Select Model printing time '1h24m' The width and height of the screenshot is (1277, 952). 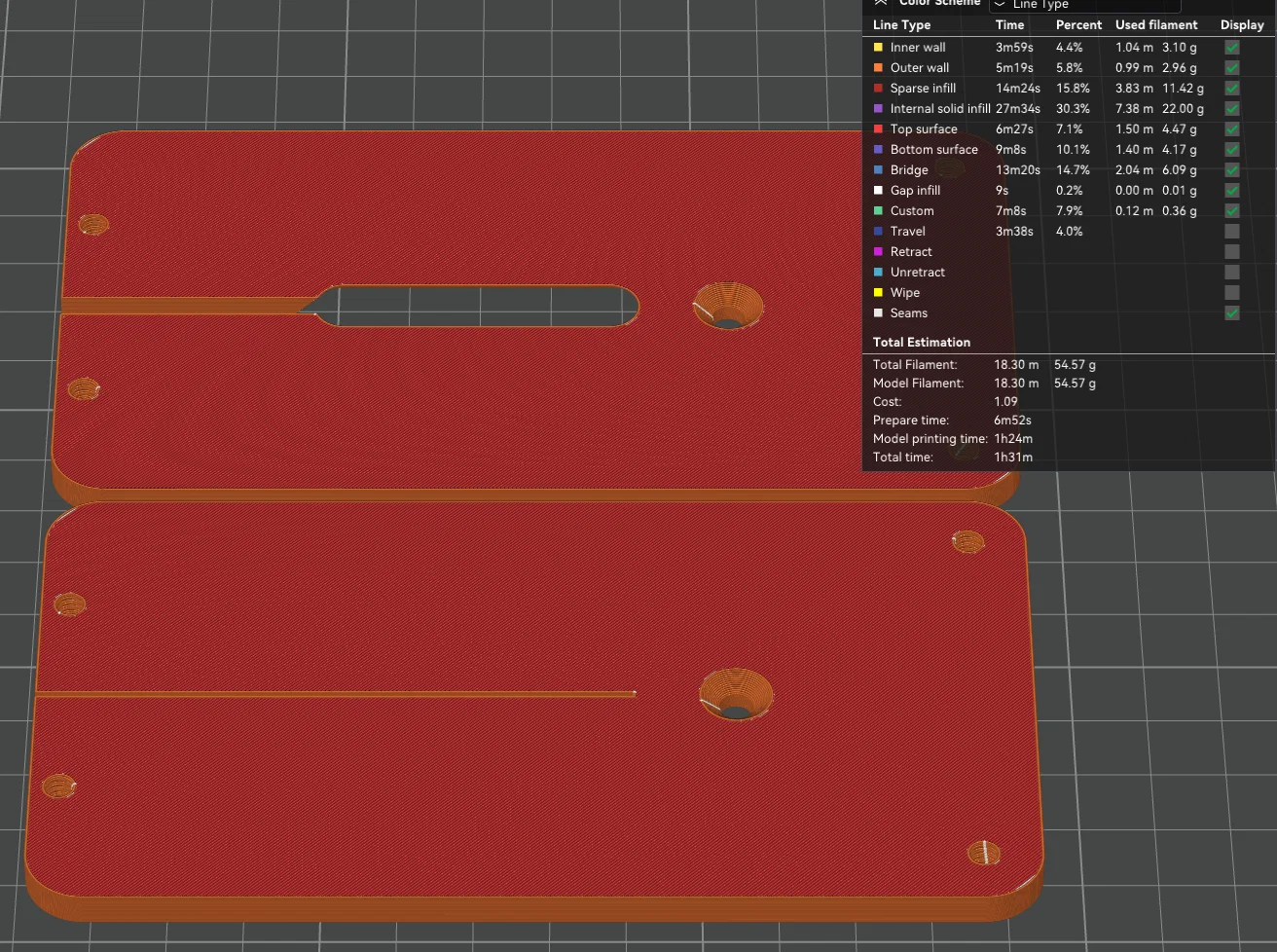[1013, 438]
